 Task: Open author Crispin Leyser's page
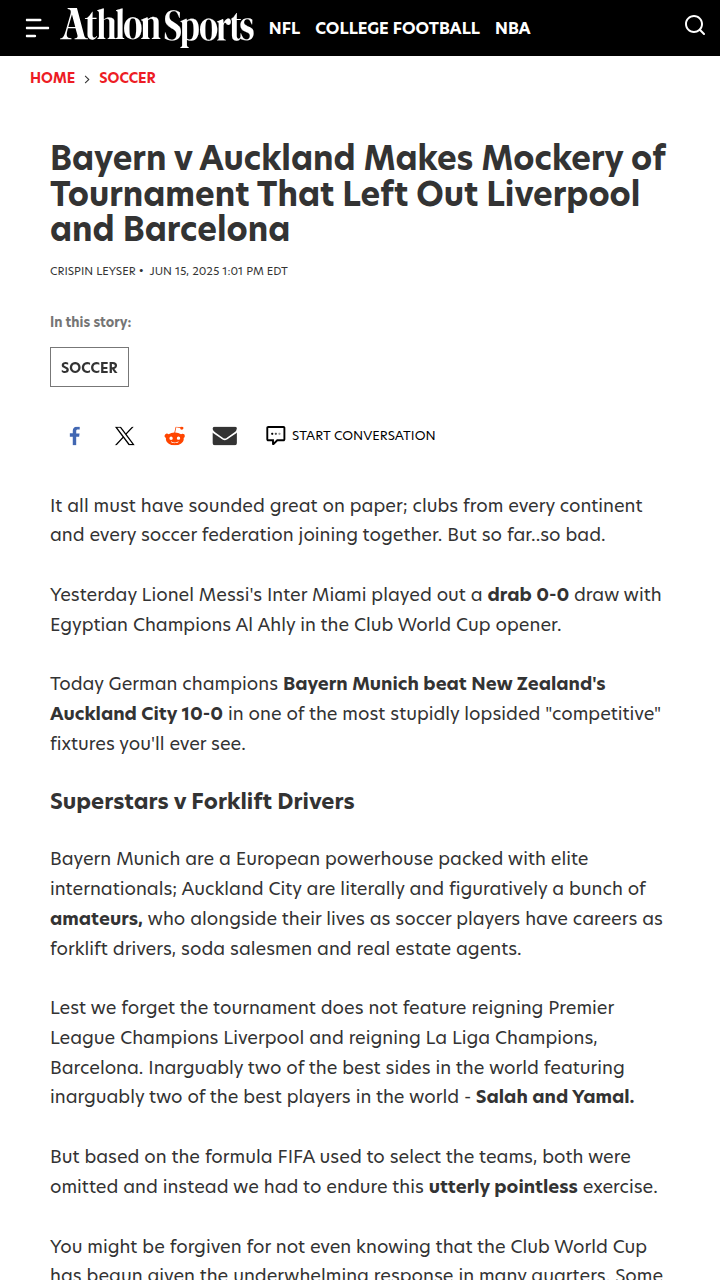[x=94, y=271]
